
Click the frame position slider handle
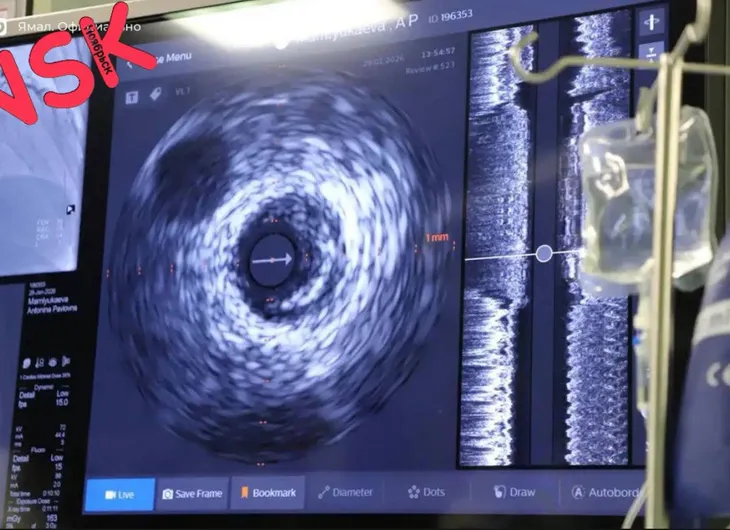[543, 254]
